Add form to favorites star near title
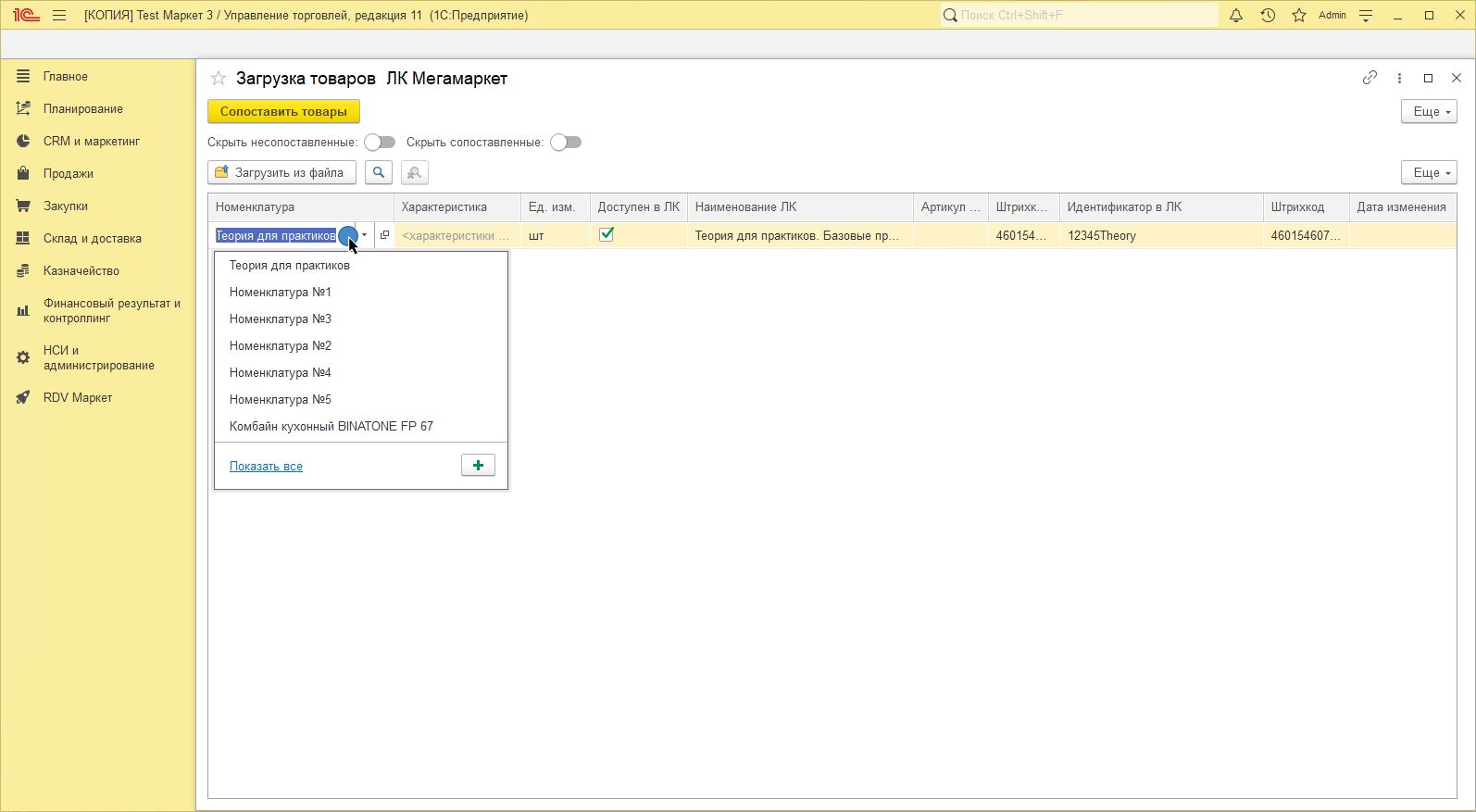The width and height of the screenshot is (1476, 812). pos(219,78)
